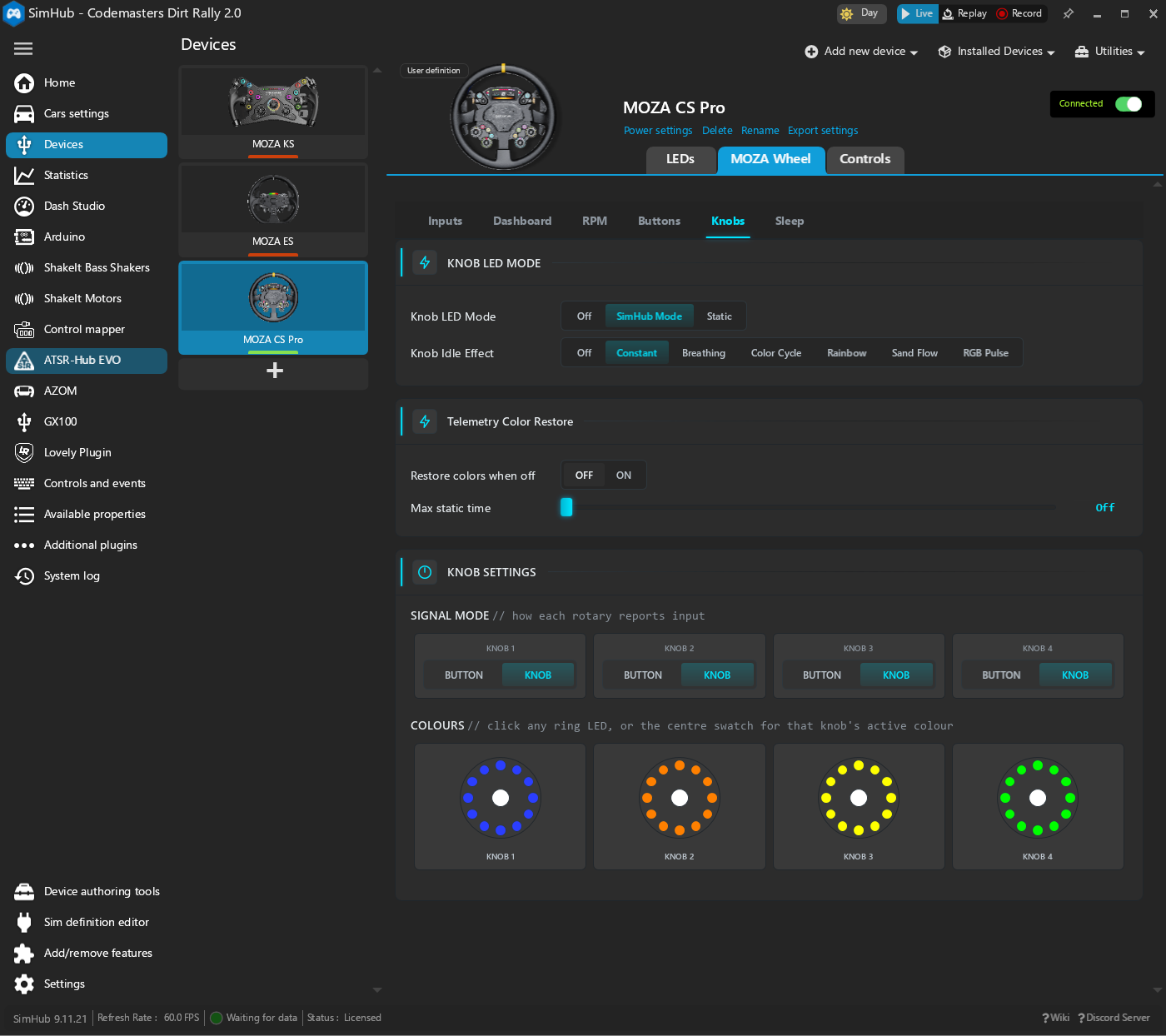Set Knob Idle Effect to RGB Pulse

point(985,353)
